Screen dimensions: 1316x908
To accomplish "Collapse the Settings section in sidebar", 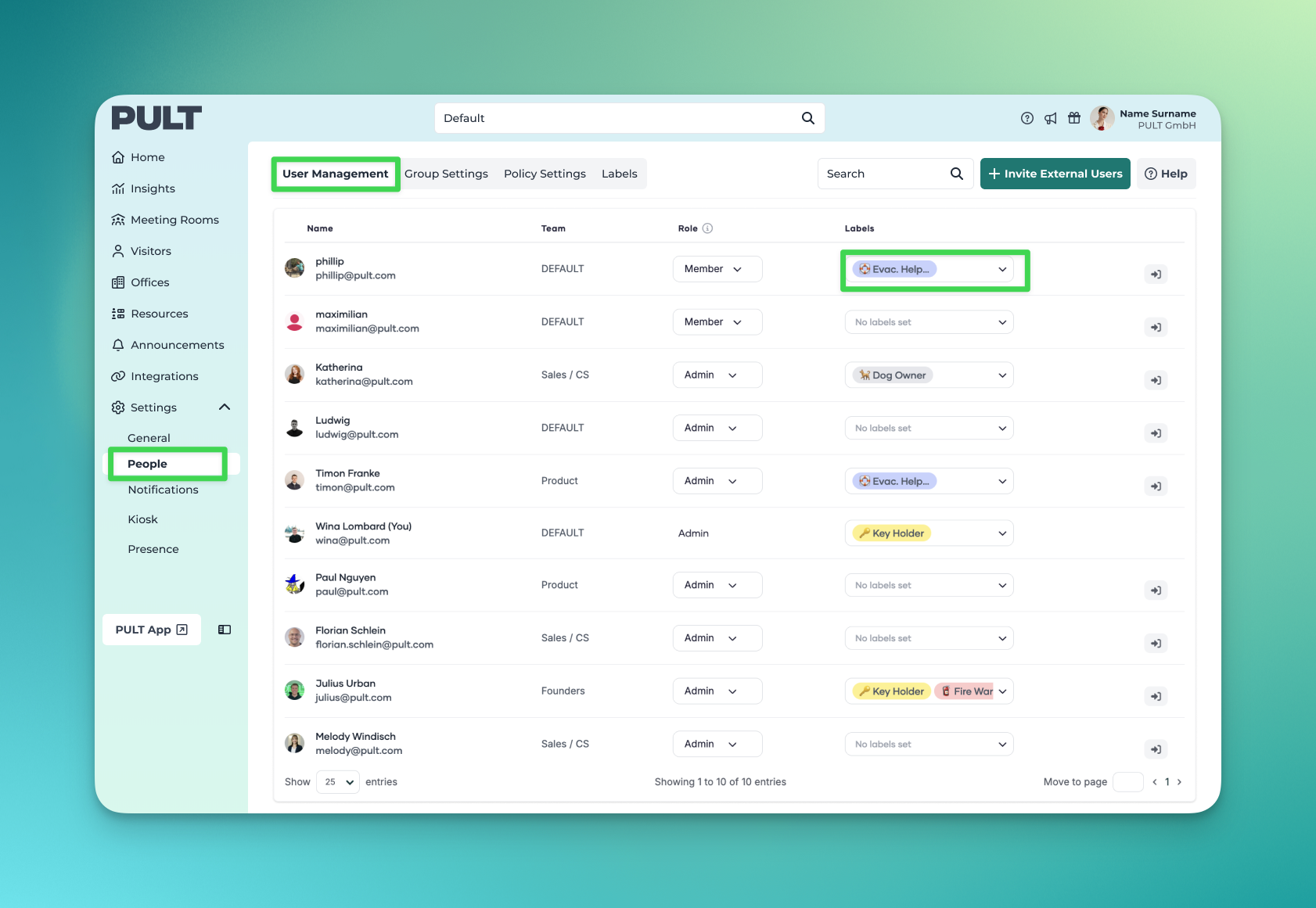I will (x=225, y=407).
